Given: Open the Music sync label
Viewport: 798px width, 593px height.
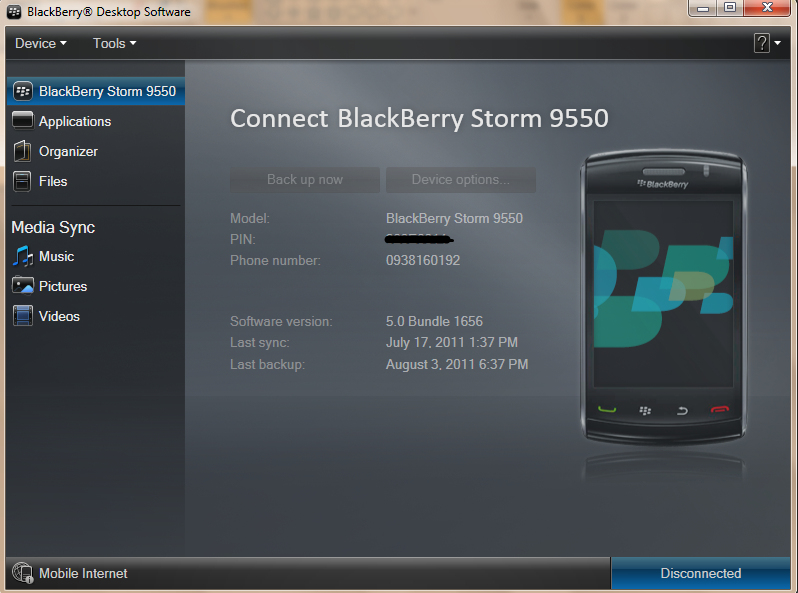Looking at the screenshot, I should pyautogui.click(x=56, y=256).
